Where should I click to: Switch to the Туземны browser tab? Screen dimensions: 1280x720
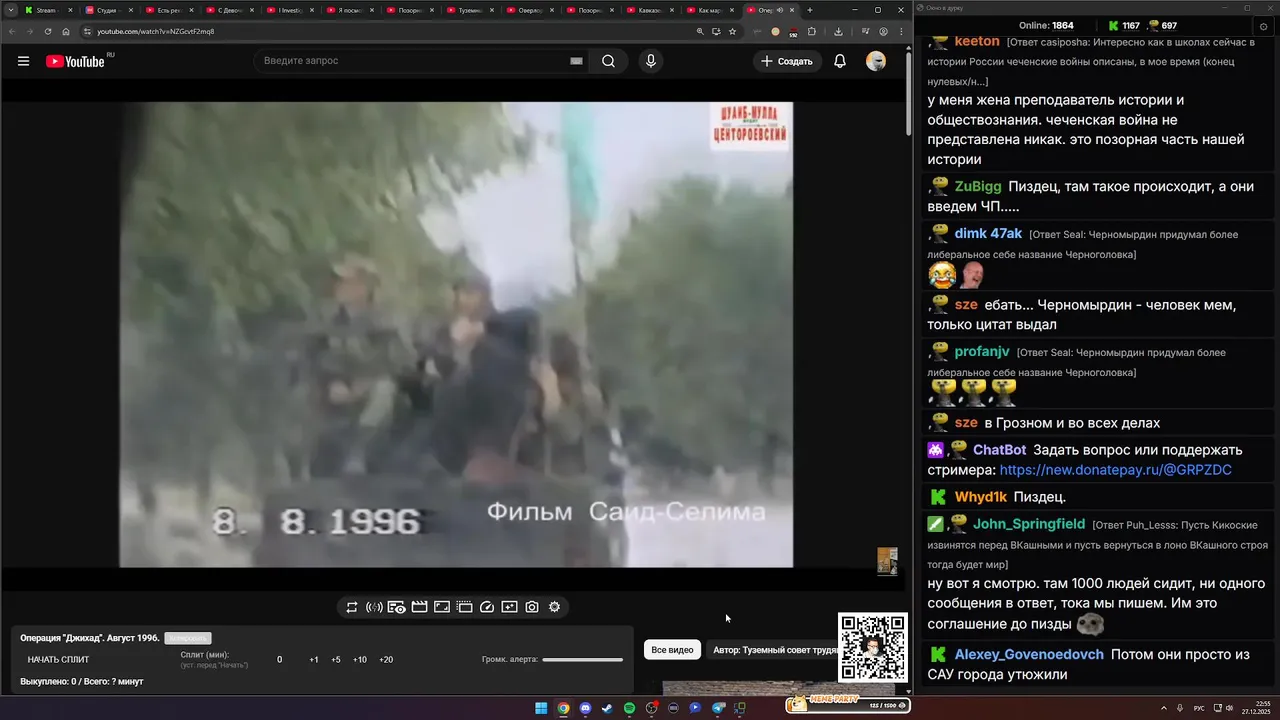pos(468,10)
